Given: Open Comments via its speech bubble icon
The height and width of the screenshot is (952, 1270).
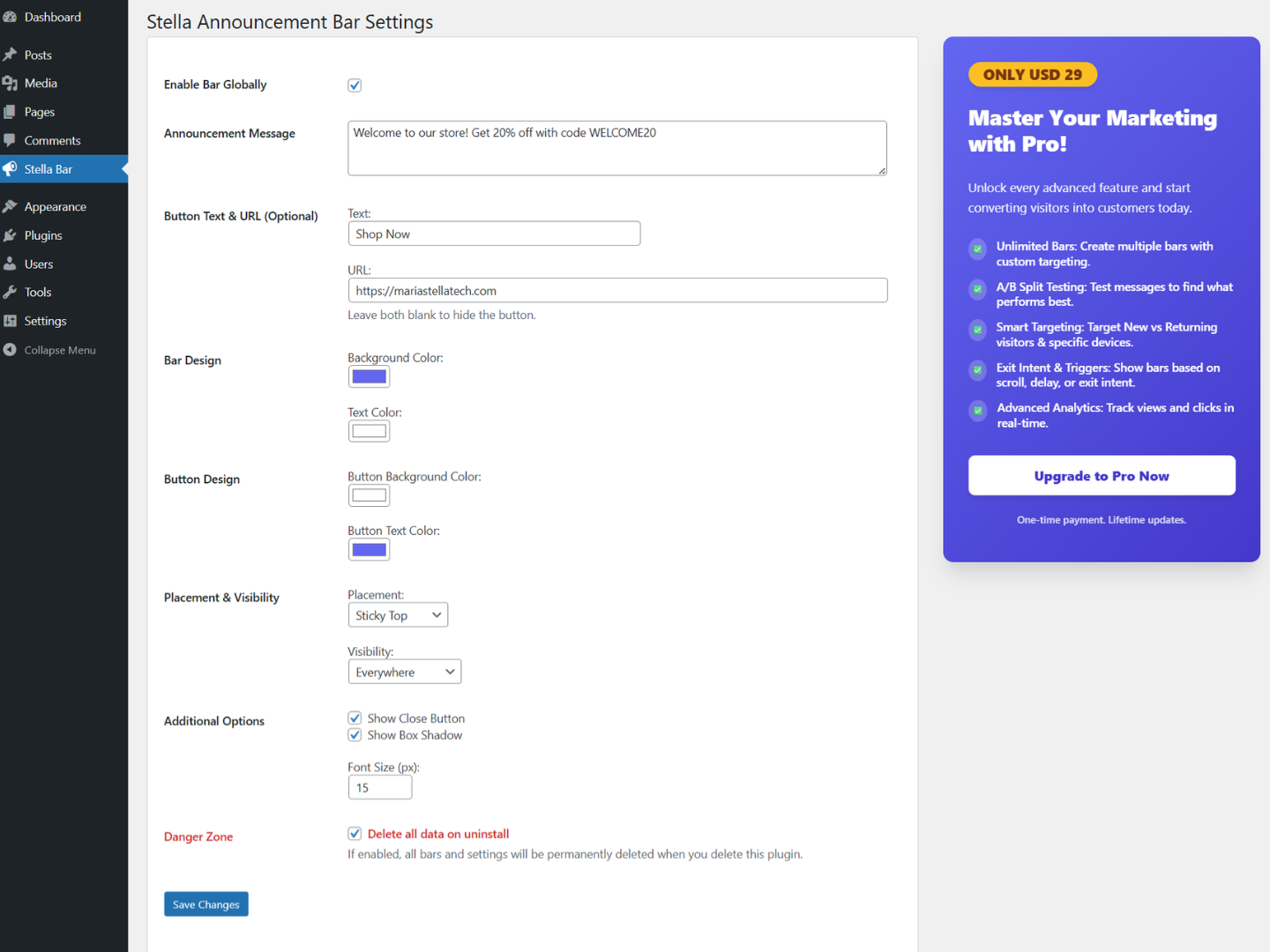Looking at the screenshot, I should click(x=12, y=140).
